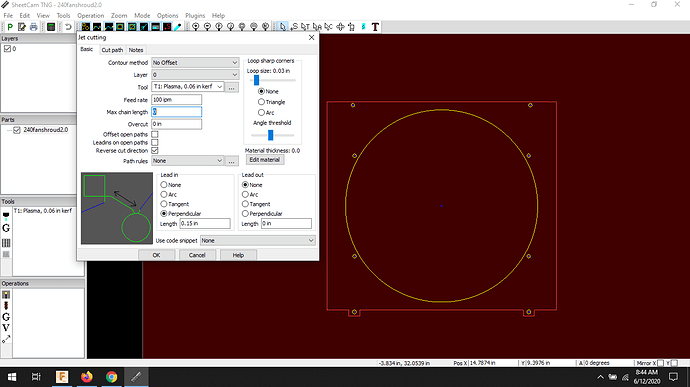This screenshot has width=690, height=387.
Task: Click the G icon in Tools panel
Action: [x=6, y=228]
